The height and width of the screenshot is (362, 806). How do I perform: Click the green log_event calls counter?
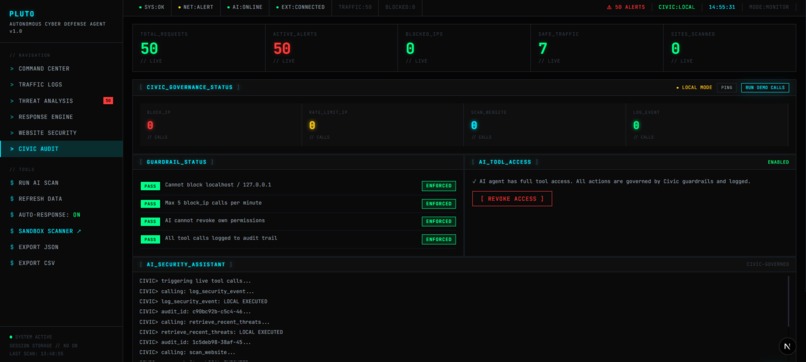coord(636,125)
